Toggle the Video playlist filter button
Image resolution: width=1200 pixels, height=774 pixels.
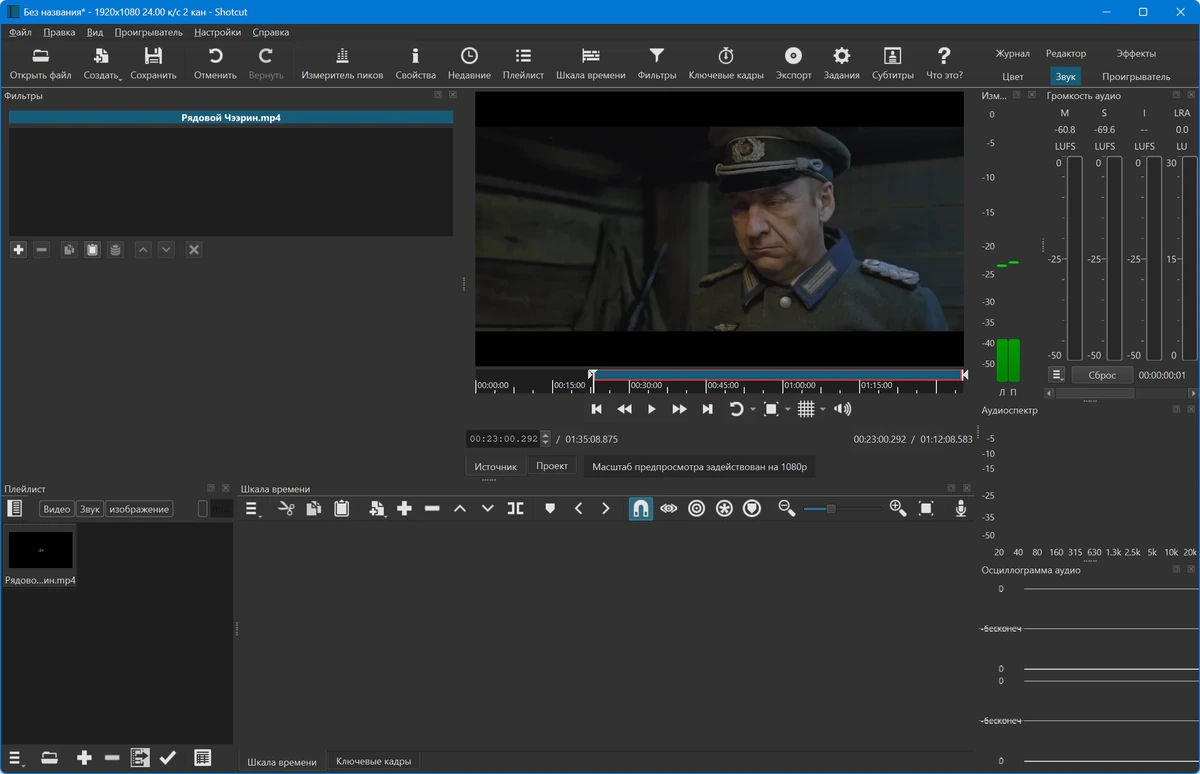click(x=57, y=509)
